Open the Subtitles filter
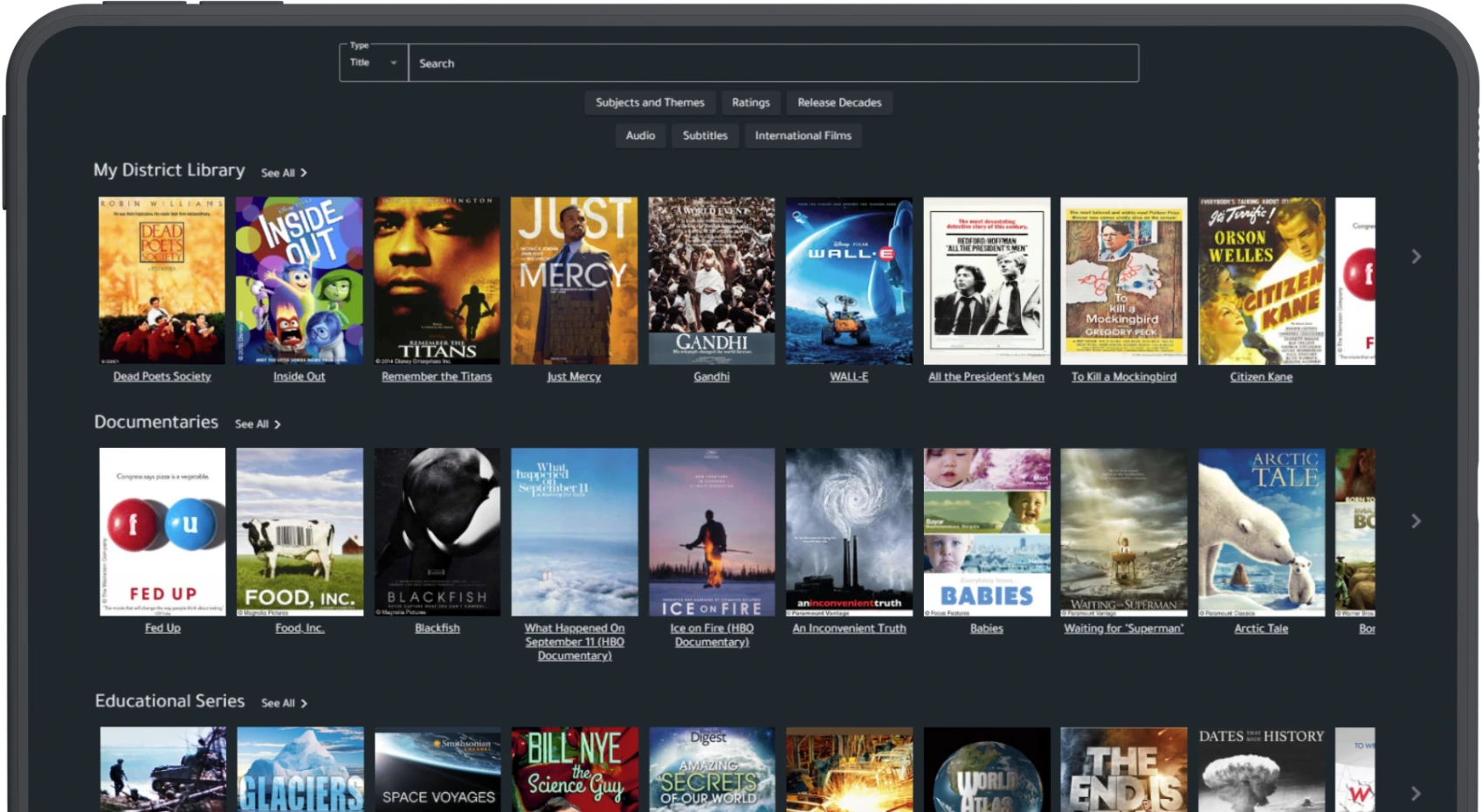 (705, 135)
